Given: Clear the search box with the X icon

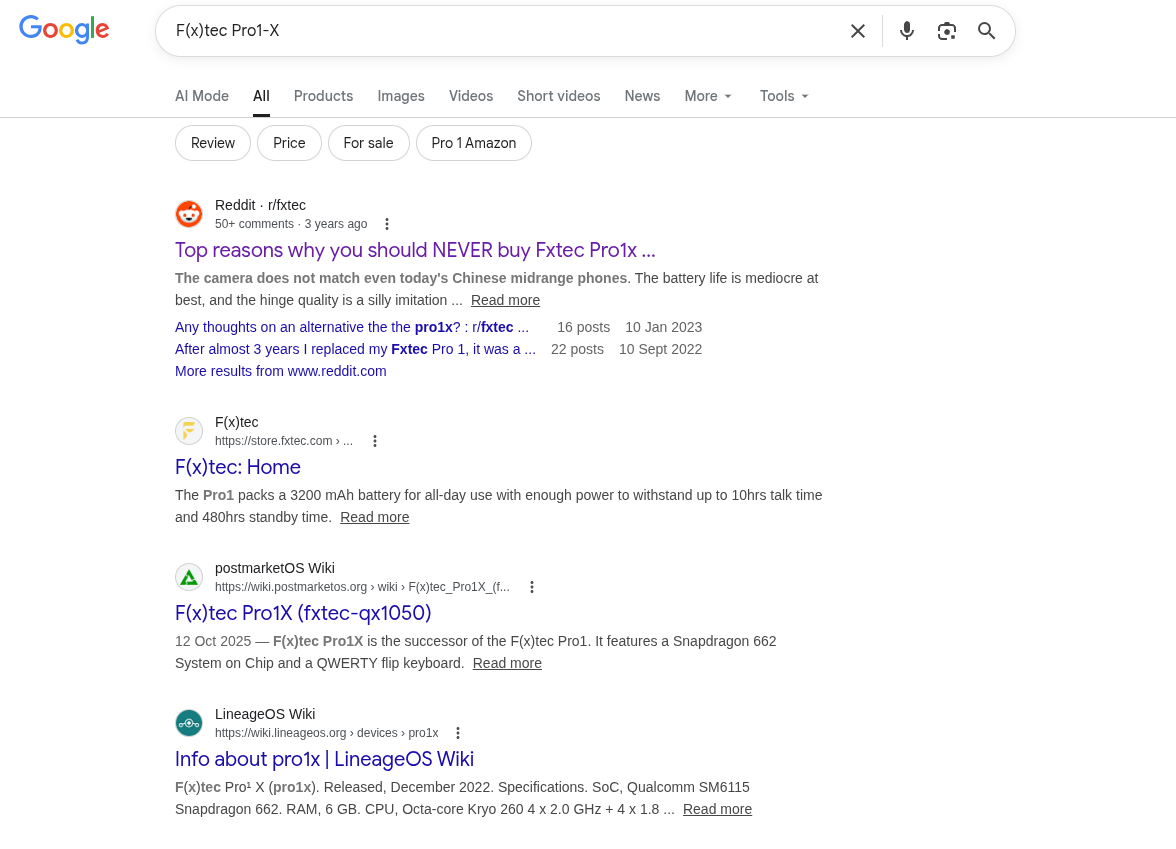Looking at the screenshot, I should tap(857, 31).
